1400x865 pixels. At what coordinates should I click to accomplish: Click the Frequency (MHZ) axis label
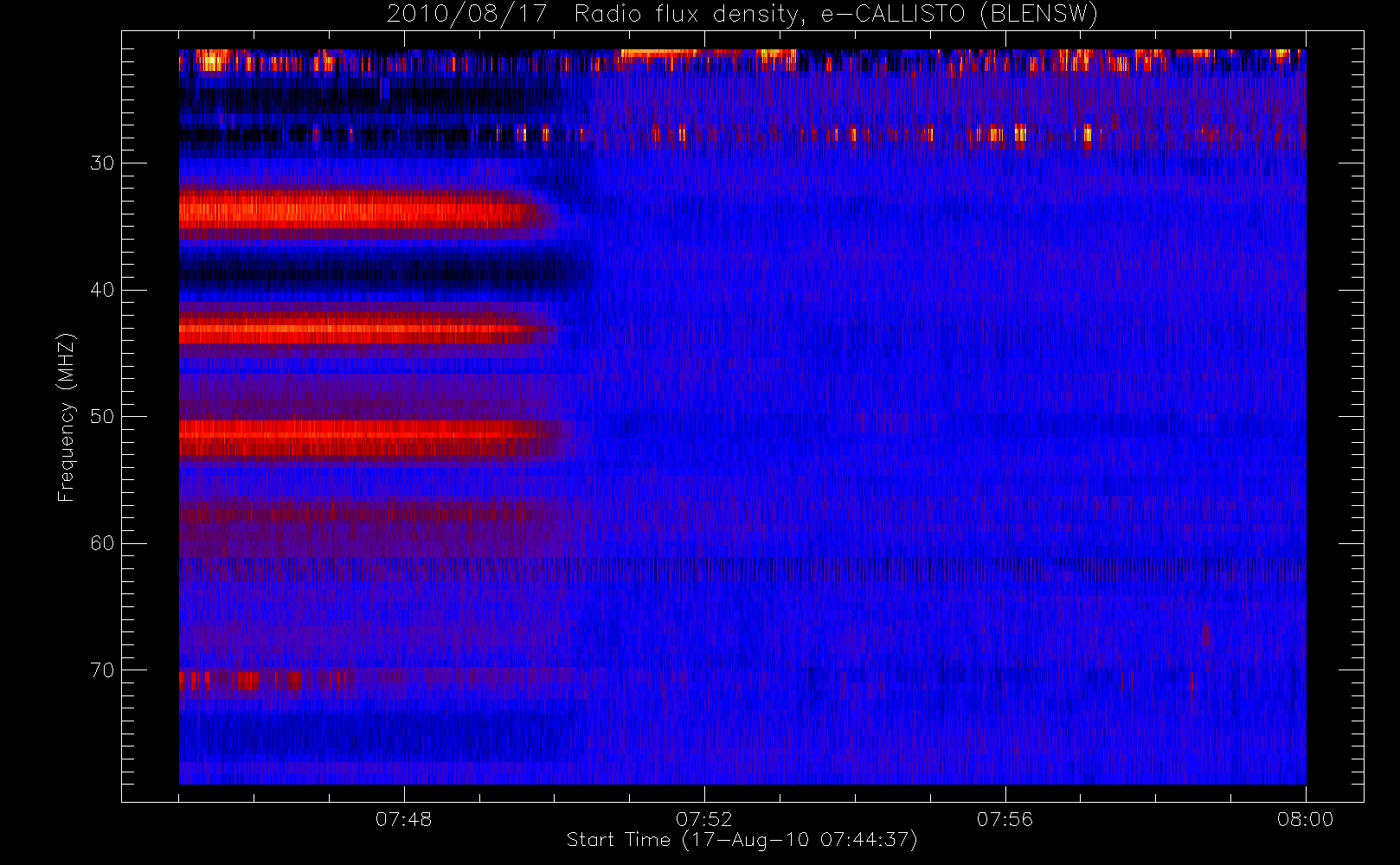(66, 417)
